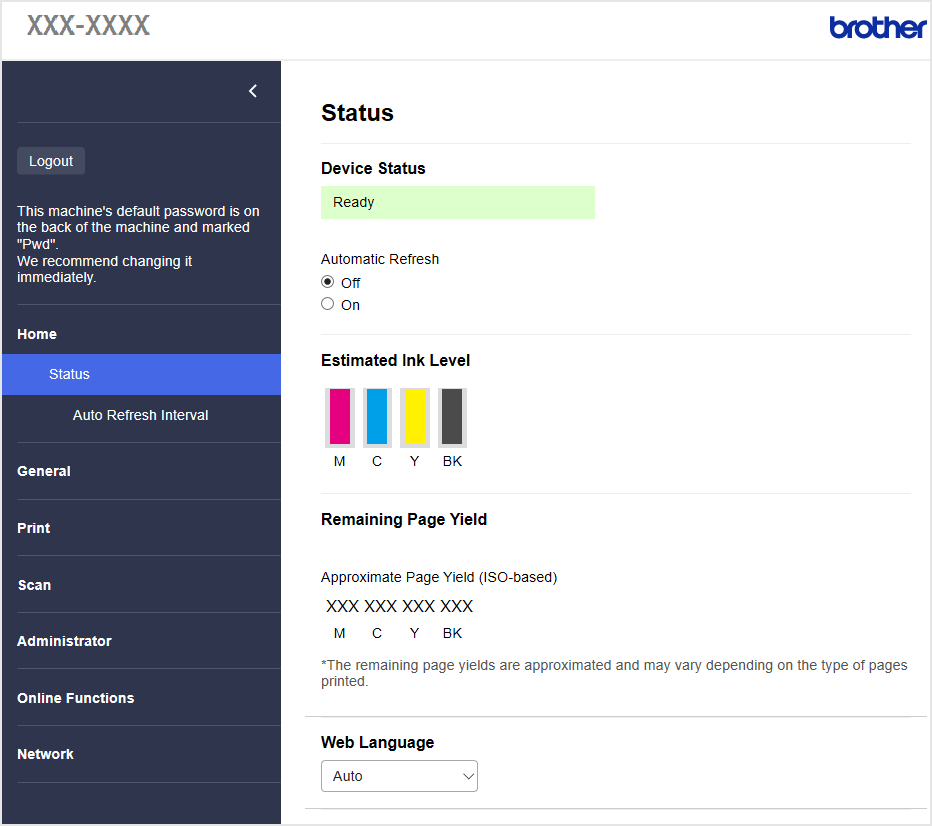Expand the Scan menu section
The image size is (932, 826).
(34, 585)
